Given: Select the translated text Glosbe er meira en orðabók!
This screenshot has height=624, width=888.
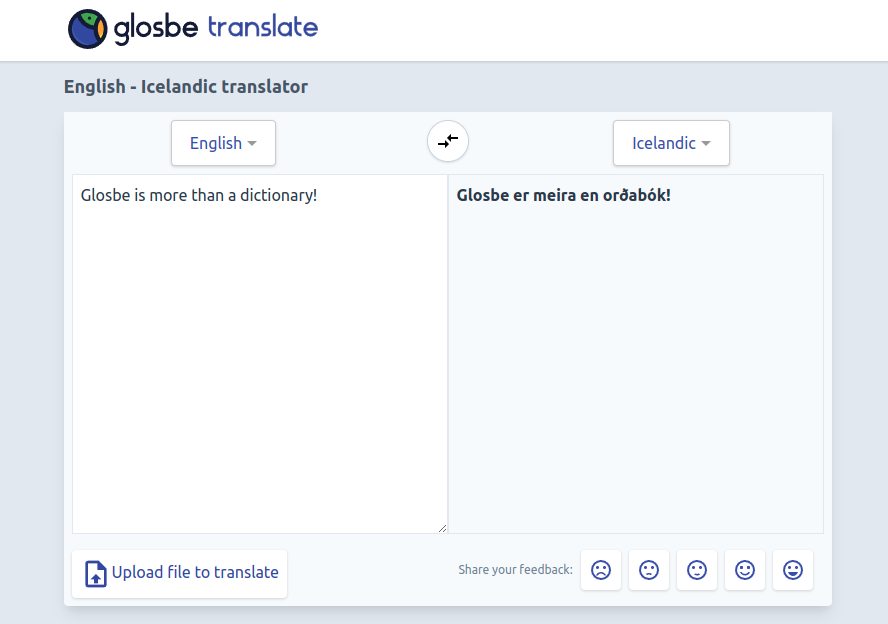Looking at the screenshot, I should pyautogui.click(x=563, y=195).
